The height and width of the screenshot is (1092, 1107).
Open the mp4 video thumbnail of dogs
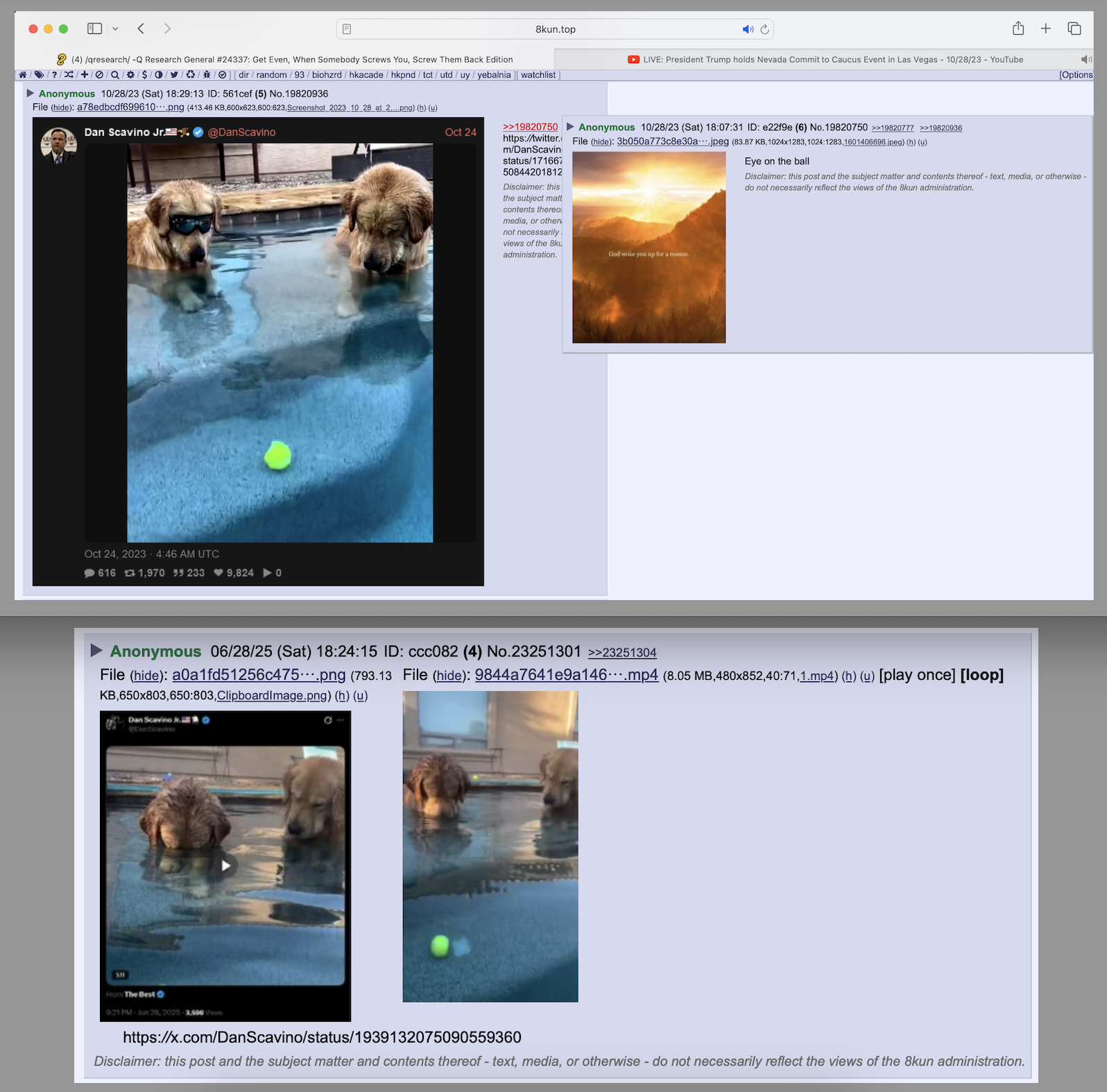490,846
